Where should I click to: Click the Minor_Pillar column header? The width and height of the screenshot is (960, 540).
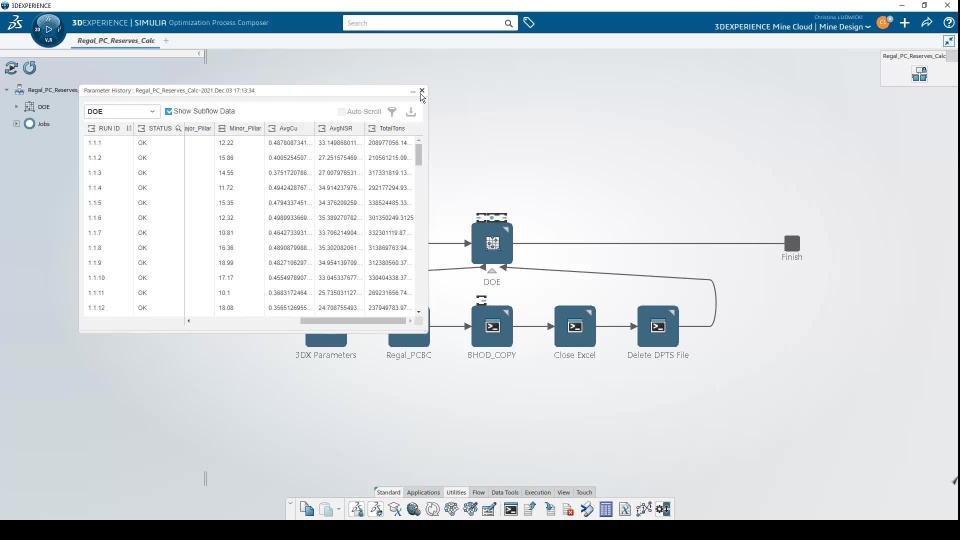239,129
